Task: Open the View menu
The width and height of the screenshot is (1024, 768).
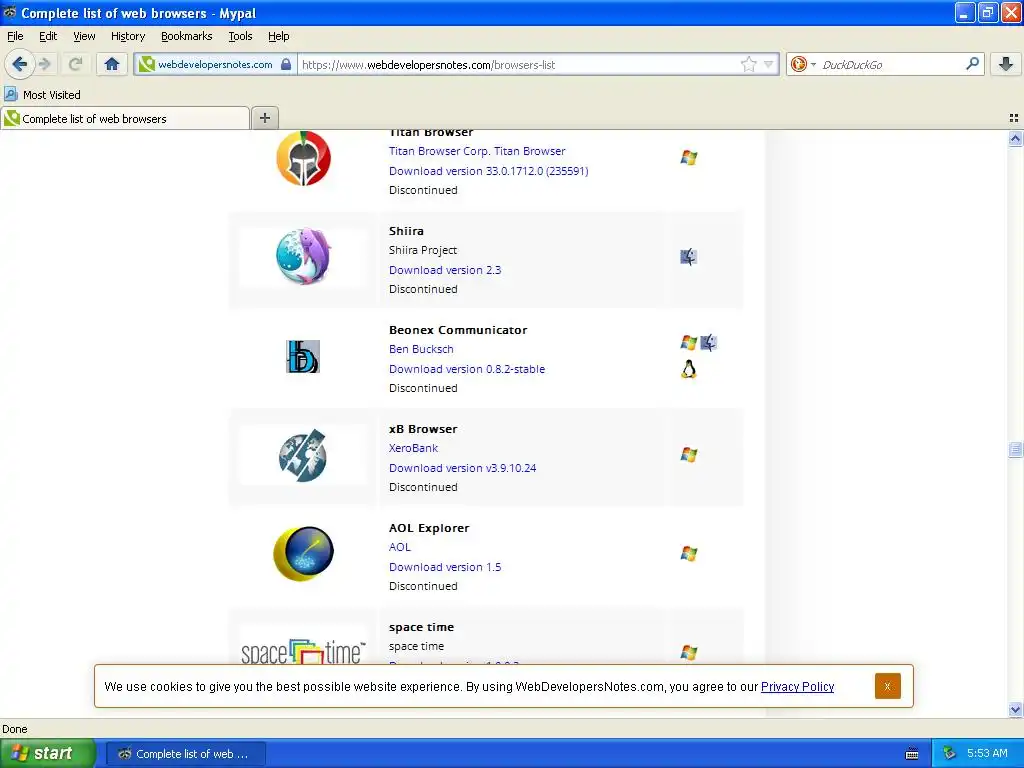Action: click(84, 36)
